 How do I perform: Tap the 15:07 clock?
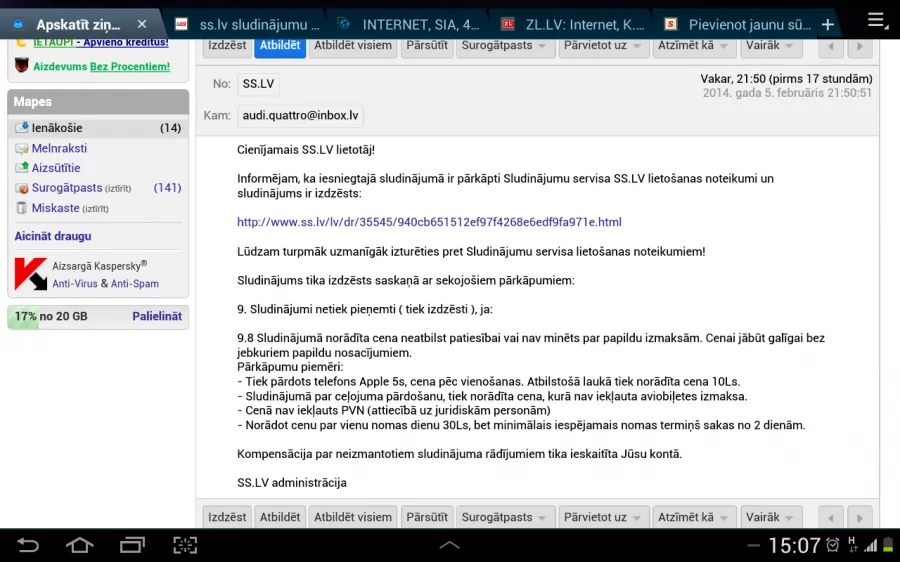pos(794,545)
